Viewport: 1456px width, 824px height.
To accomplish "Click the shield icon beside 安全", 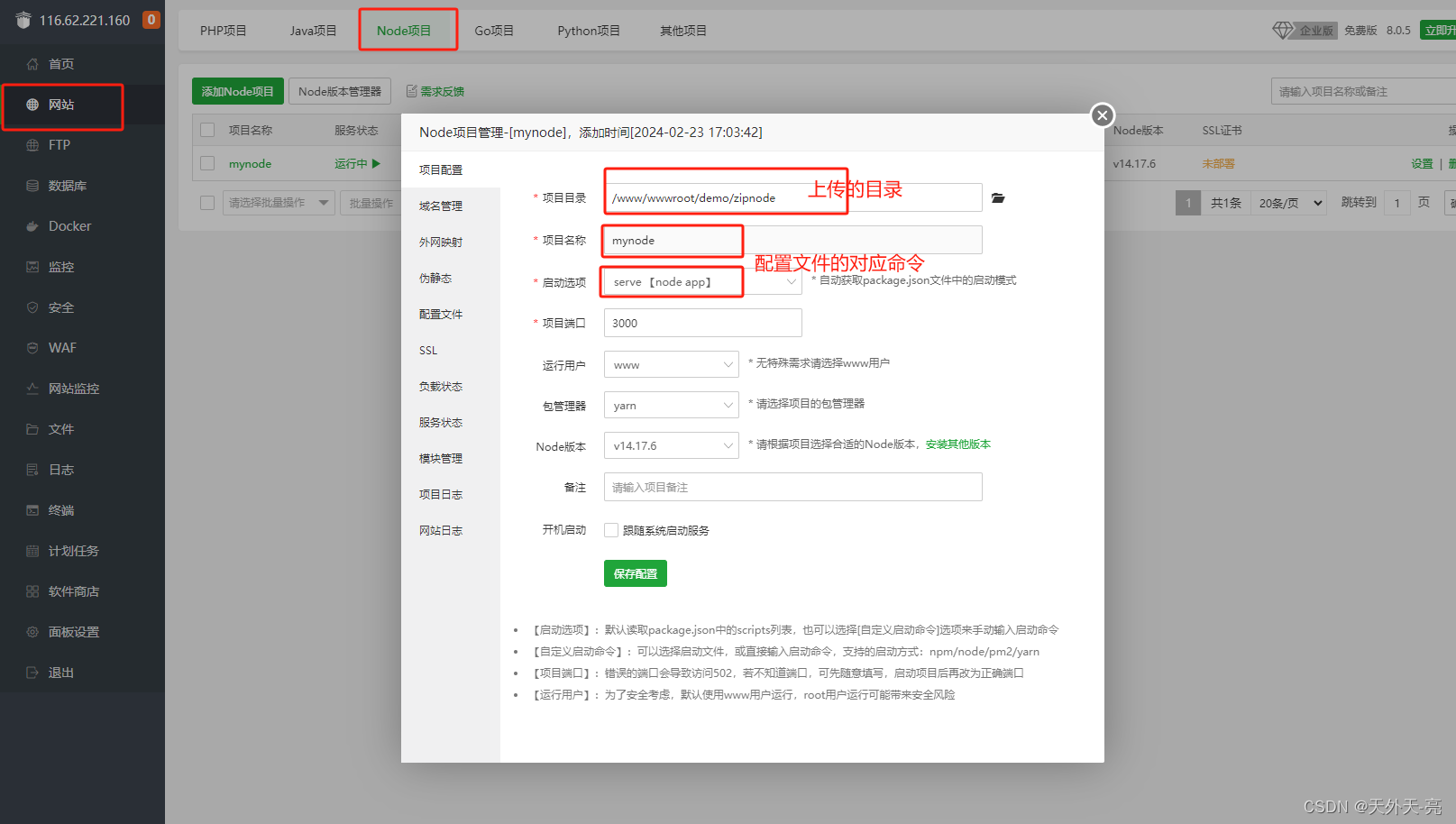I will coord(32,307).
